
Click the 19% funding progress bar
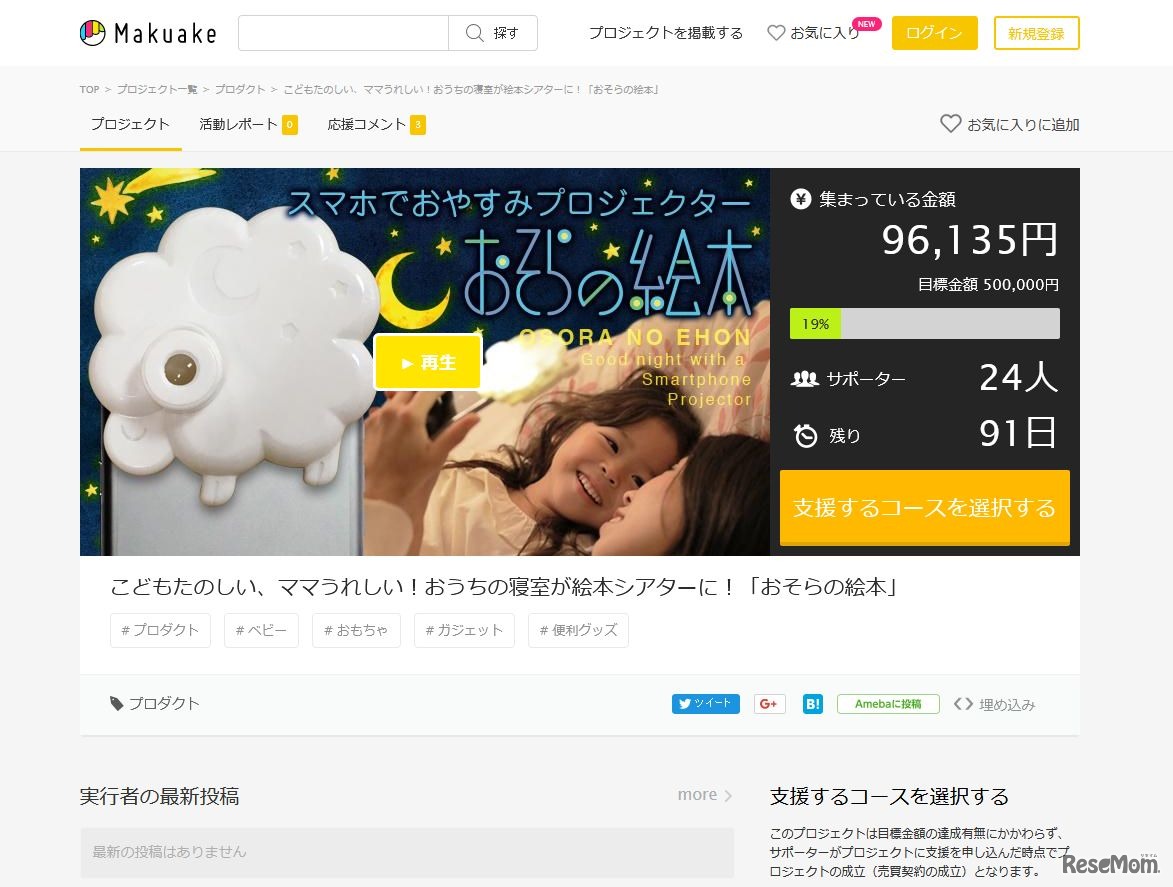[x=925, y=324]
